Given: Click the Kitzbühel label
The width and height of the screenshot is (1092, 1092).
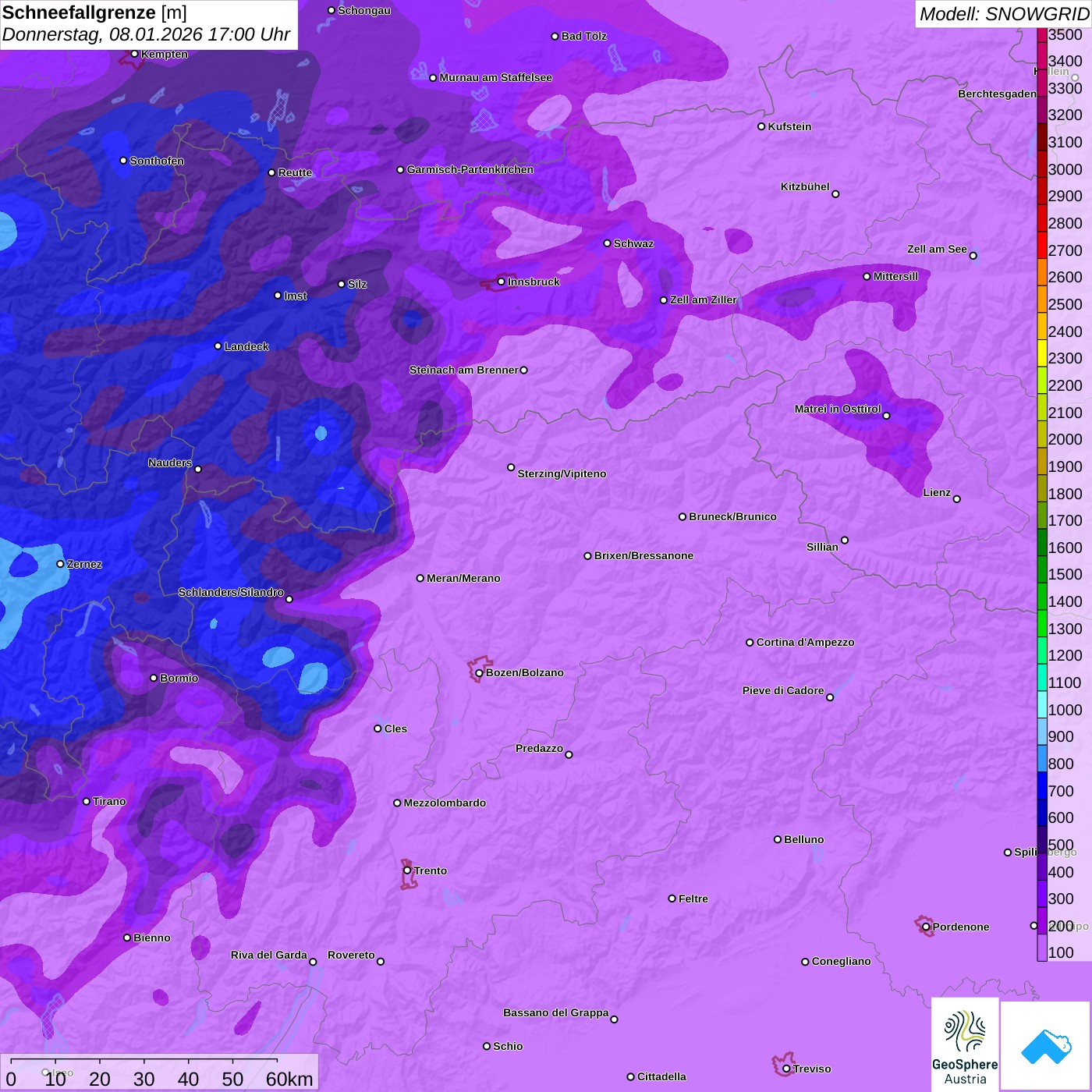Looking at the screenshot, I should [805, 186].
